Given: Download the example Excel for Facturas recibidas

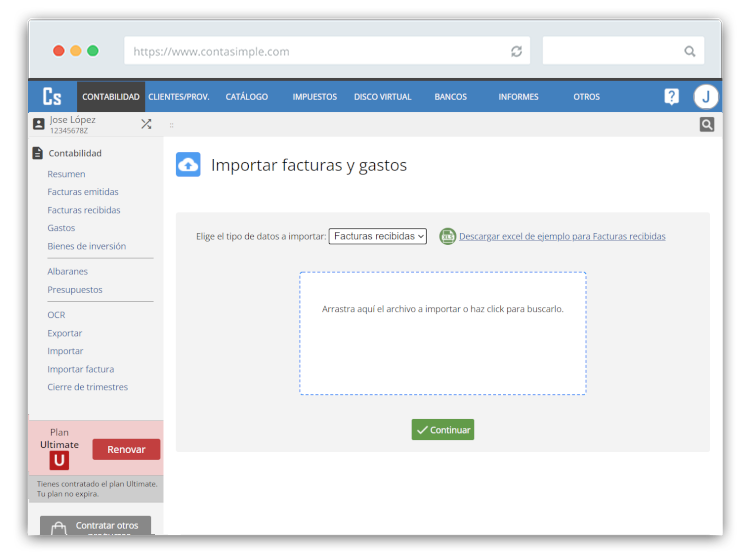Looking at the screenshot, I should 562,236.
